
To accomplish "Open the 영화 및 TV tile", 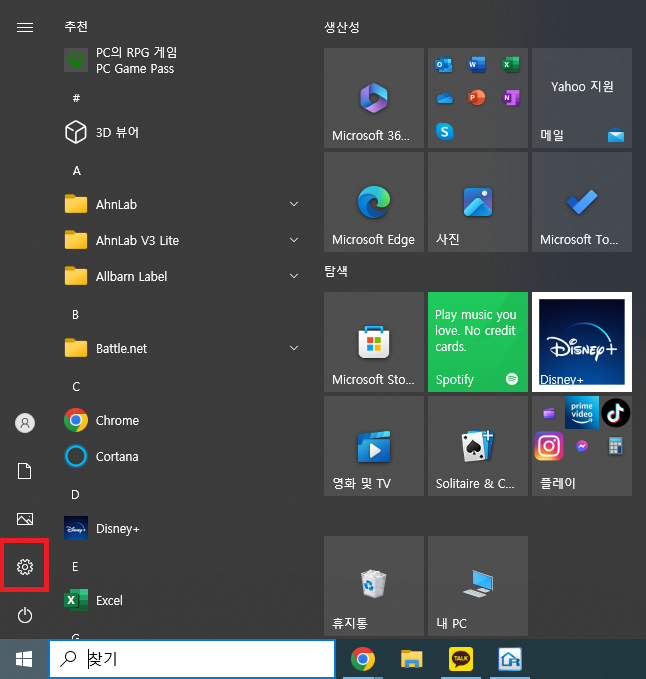I will point(374,446).
